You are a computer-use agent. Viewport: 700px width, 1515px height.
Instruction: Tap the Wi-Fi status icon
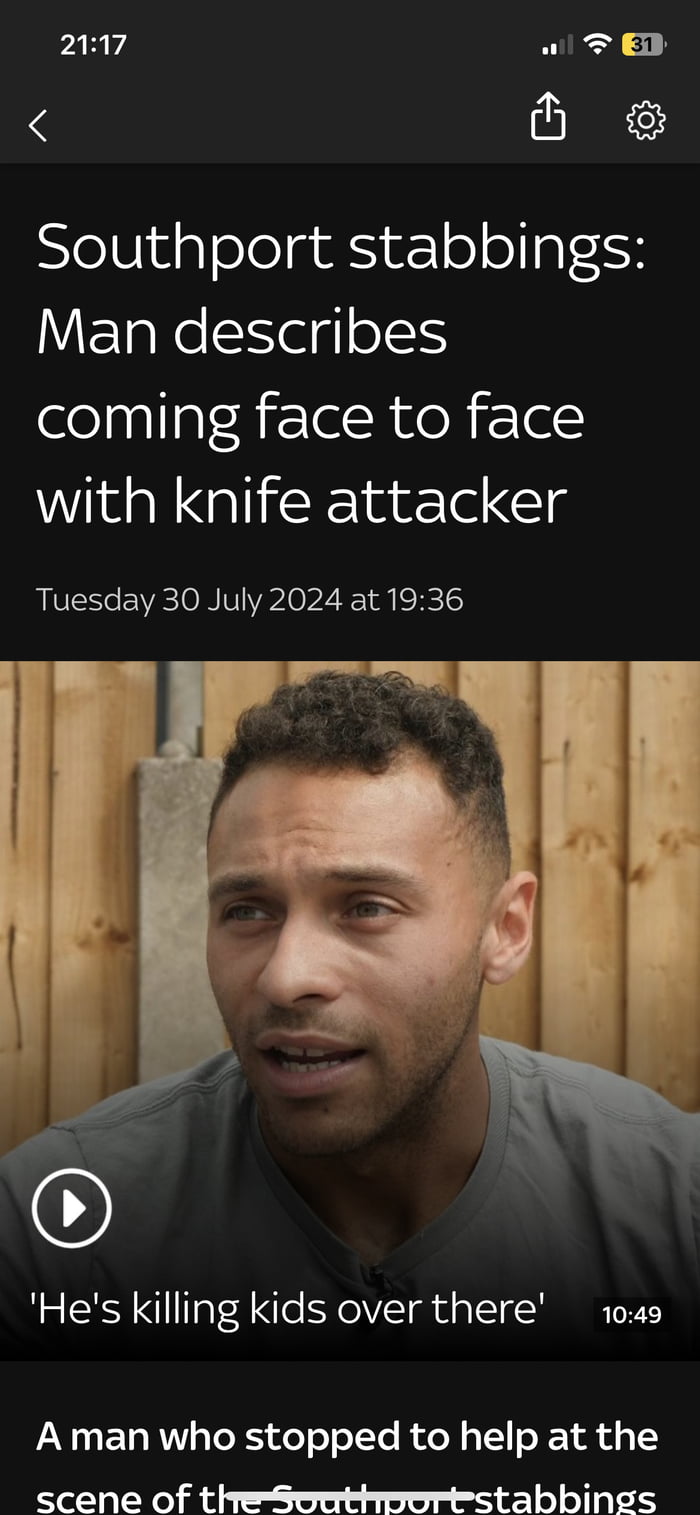coord(597,44)
